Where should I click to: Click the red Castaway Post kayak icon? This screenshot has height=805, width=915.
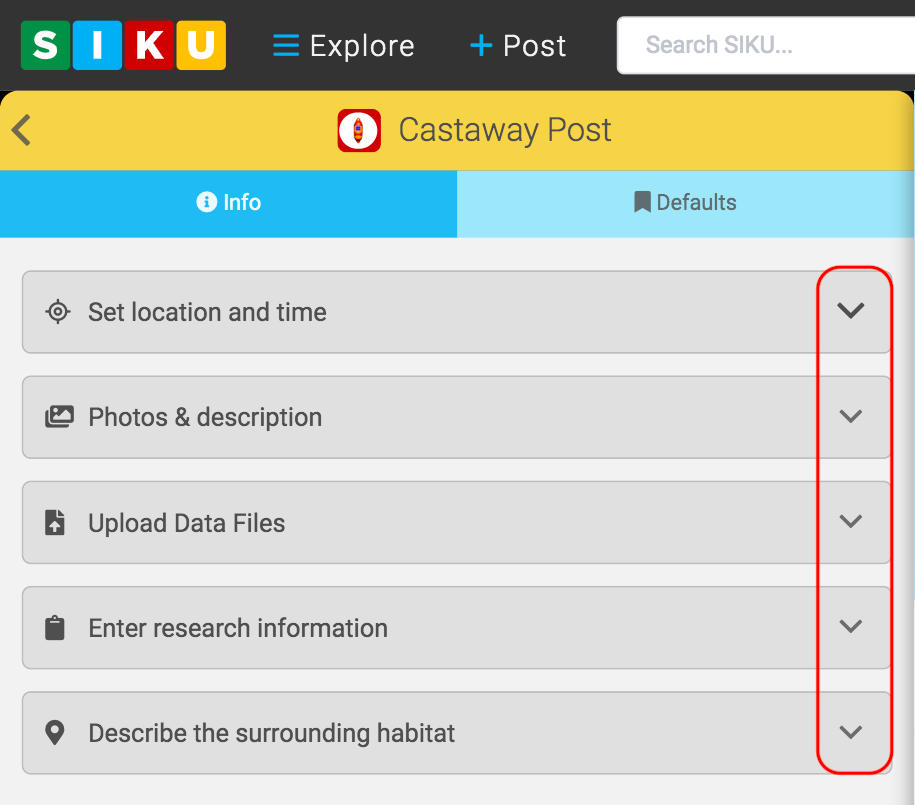359,131
